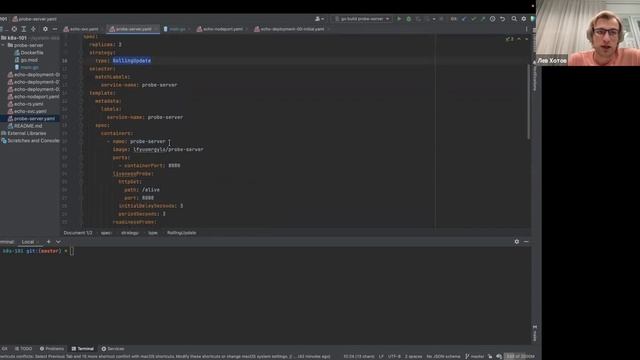The image size is (640, 360).
Task: Open the Services tool window
Action: pyautogui.click(x=113, y=349)
